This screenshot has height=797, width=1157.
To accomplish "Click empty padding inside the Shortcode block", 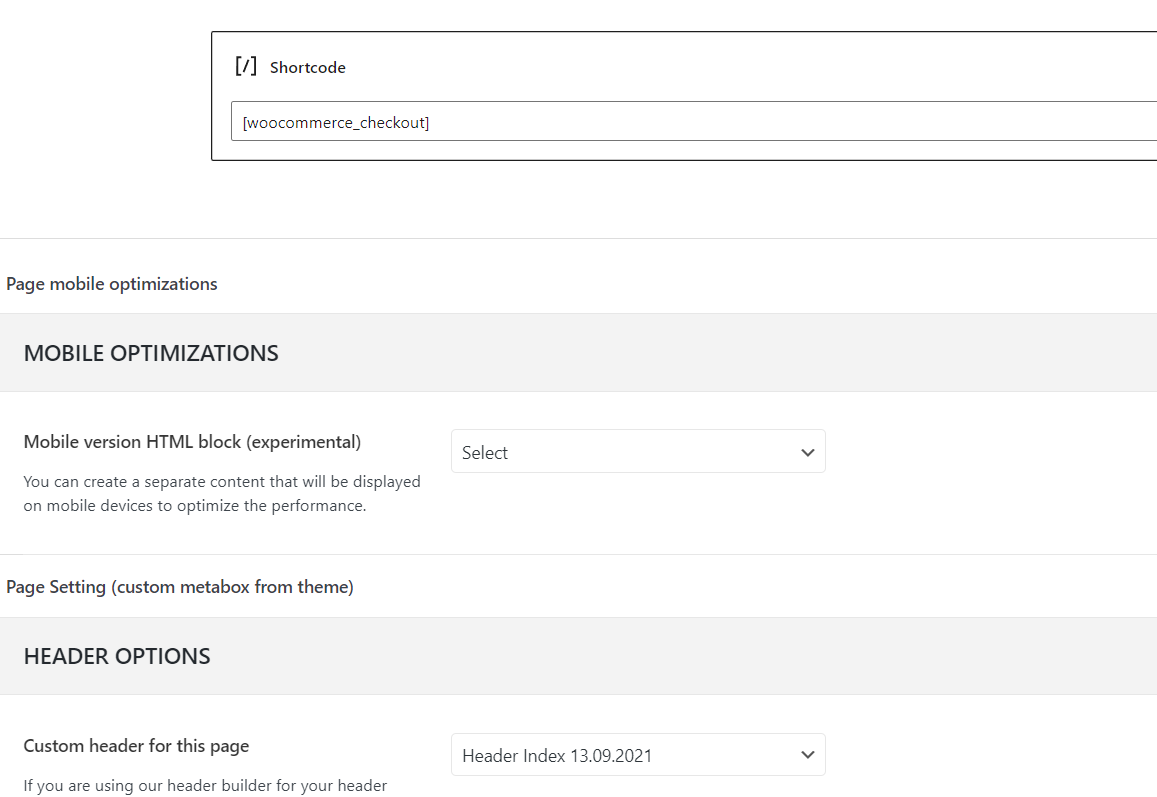I will [700, 68].
